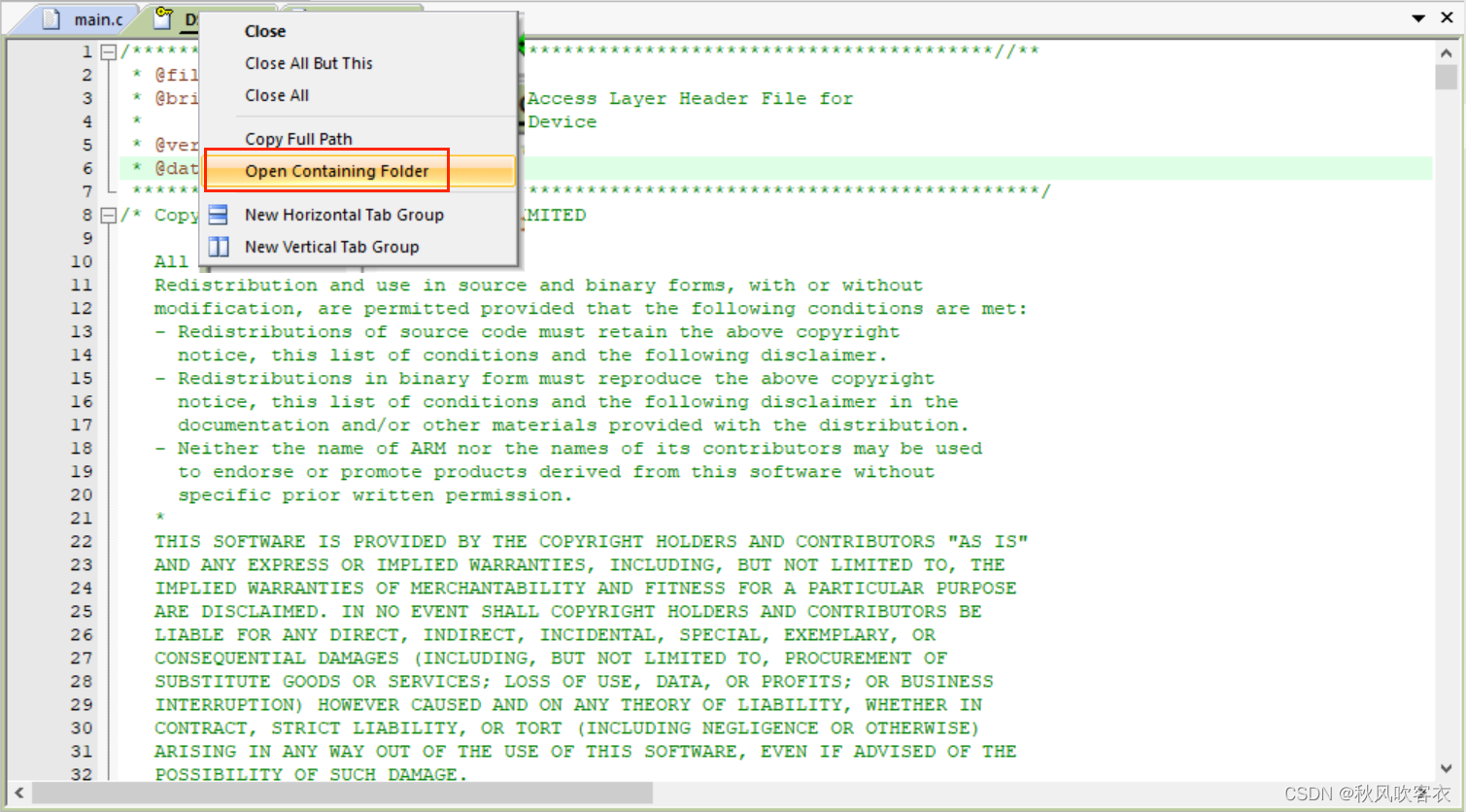Switch to the main.c editor tab

85,19
